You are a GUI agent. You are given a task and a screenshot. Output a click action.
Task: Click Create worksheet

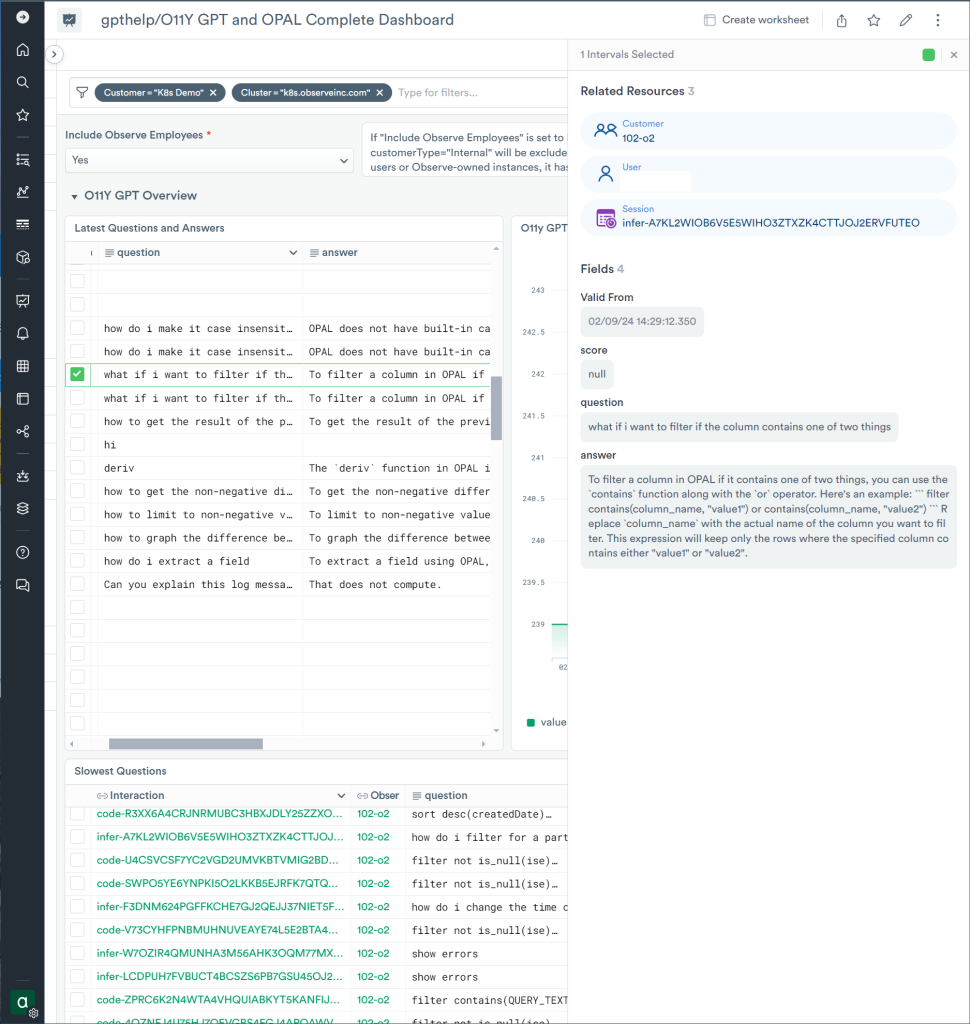(756, 20)
